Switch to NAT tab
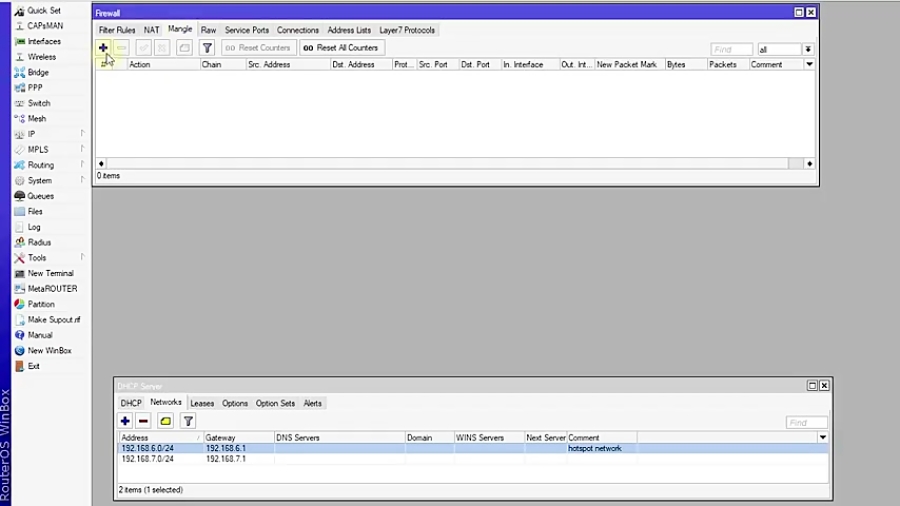900x506 pixels. pyautogui.click(x=152, y=30)
